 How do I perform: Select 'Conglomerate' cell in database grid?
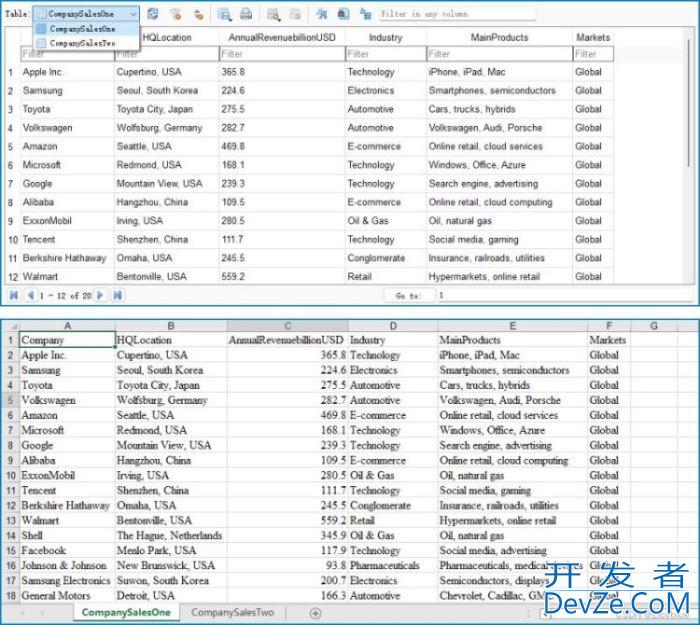coord(385,258)
